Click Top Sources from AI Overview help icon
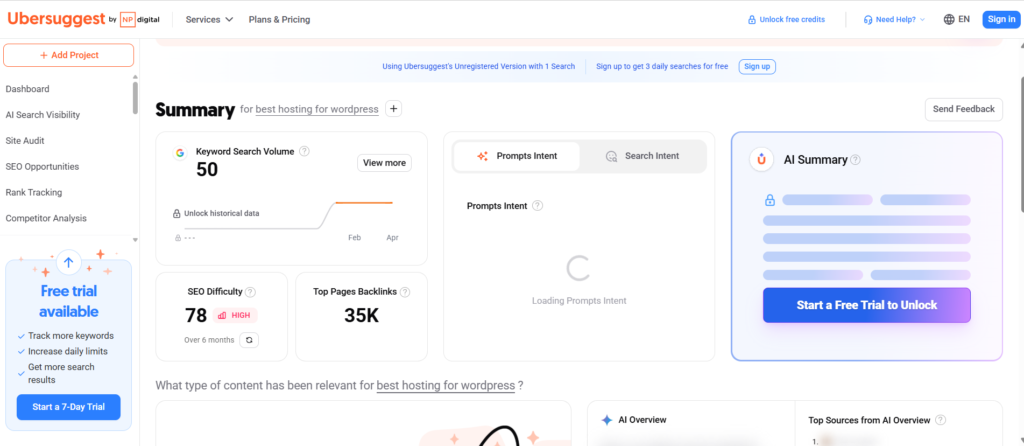1024x446 pixels. coord(940,420)
